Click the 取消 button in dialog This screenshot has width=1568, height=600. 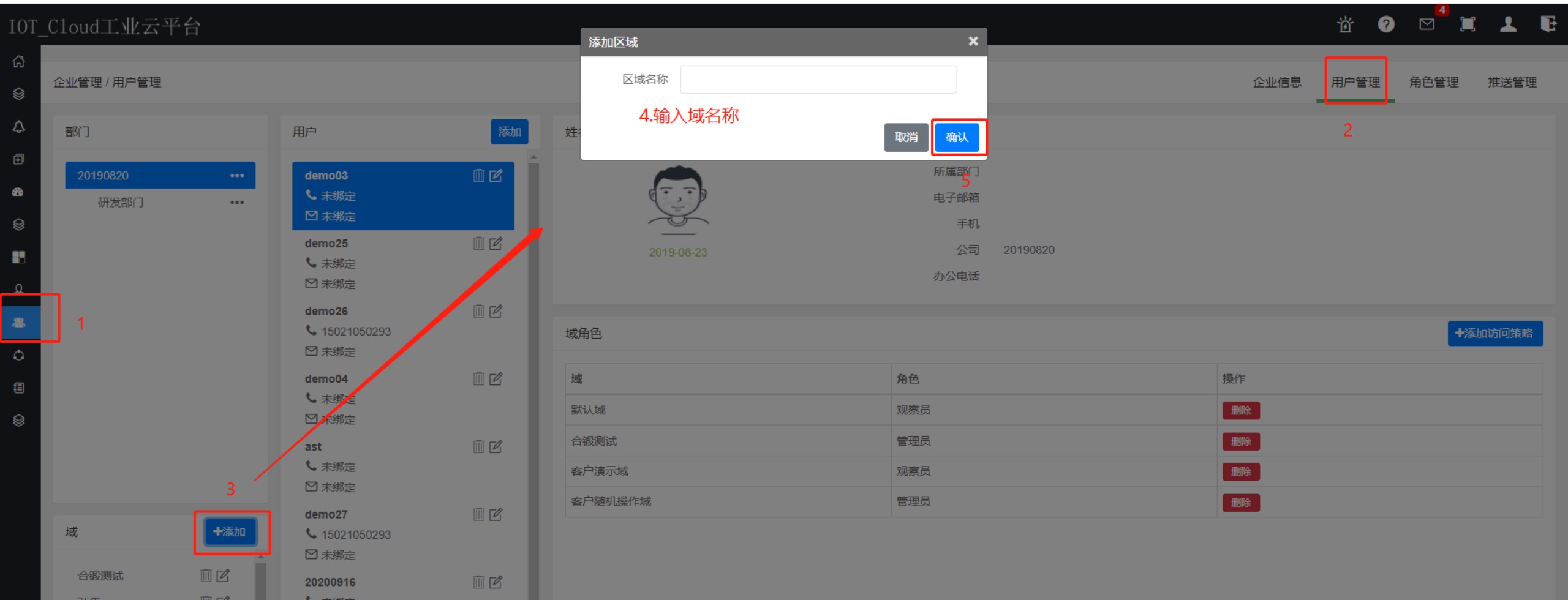point(906,137)
